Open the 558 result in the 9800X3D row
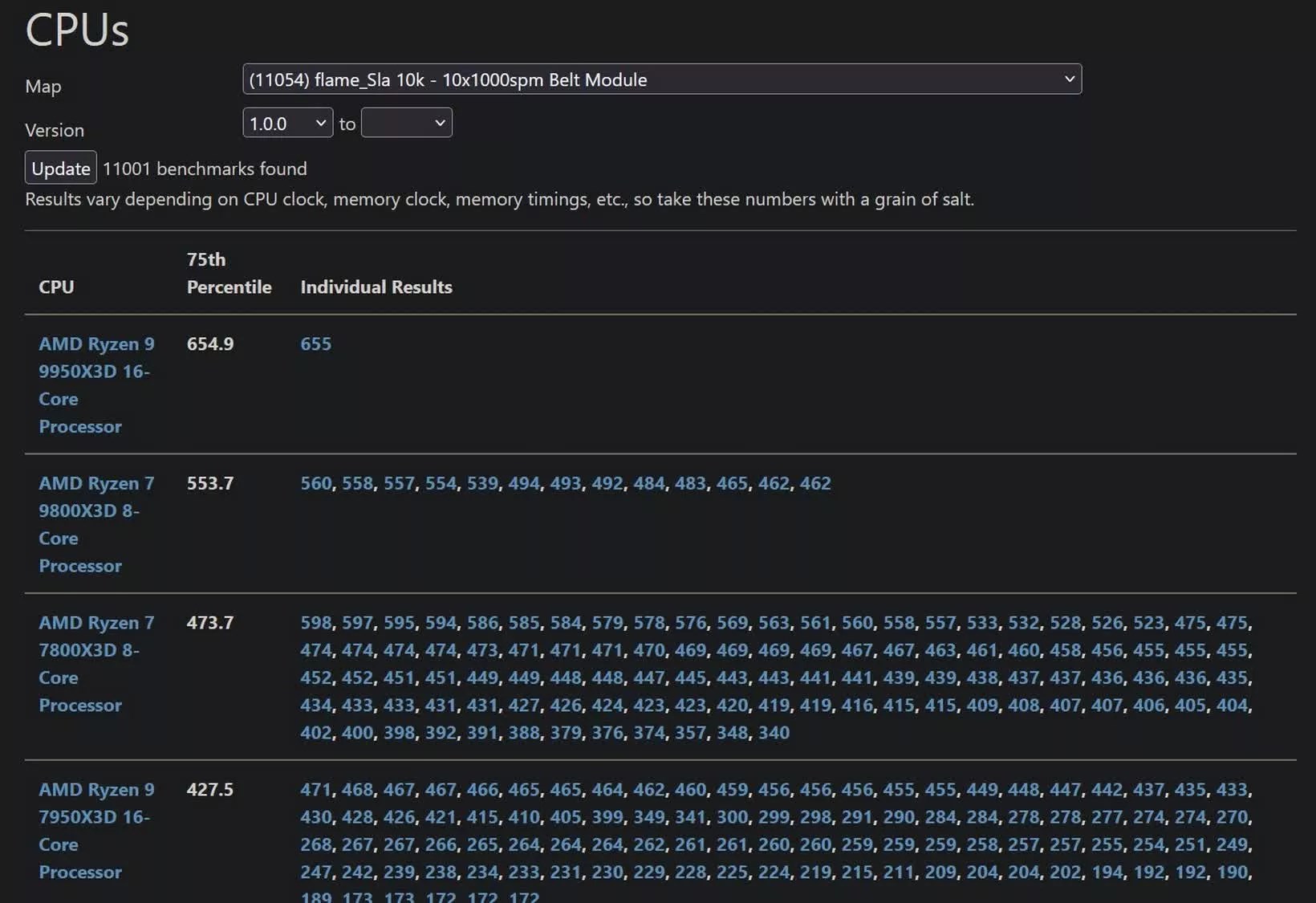Screen dimensions: 1316x903 pyautogui.click(x=357, y=483)
